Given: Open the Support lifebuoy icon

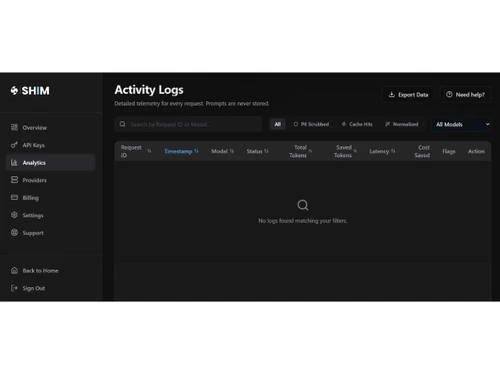Looking at the screenshot, I should point(14,233).
